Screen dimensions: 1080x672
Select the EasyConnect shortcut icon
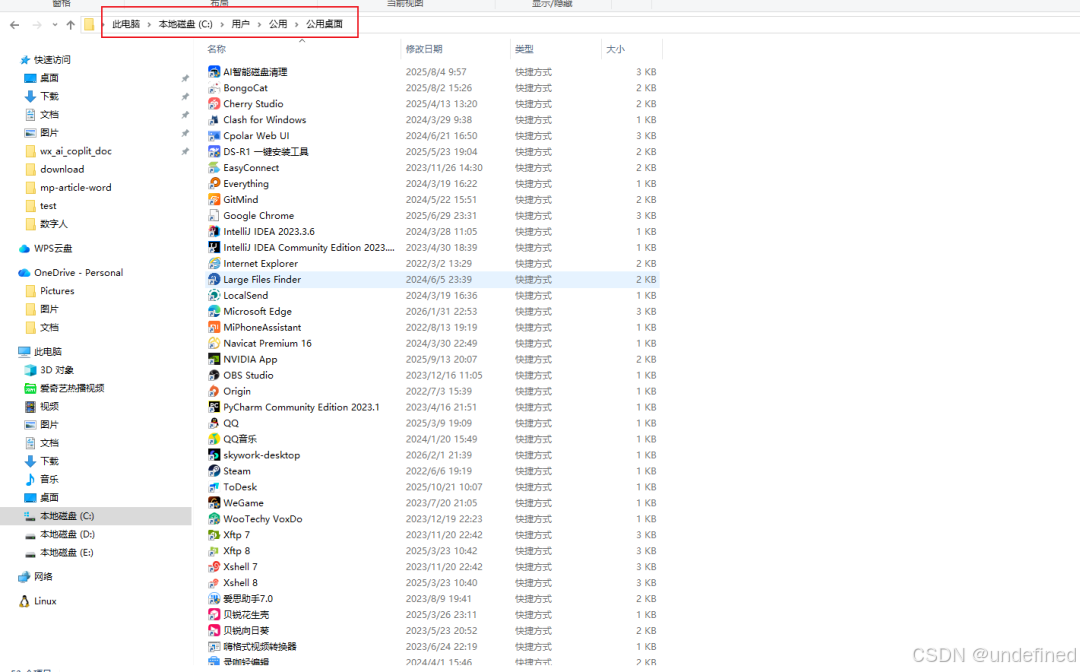(x=214, y=167)
